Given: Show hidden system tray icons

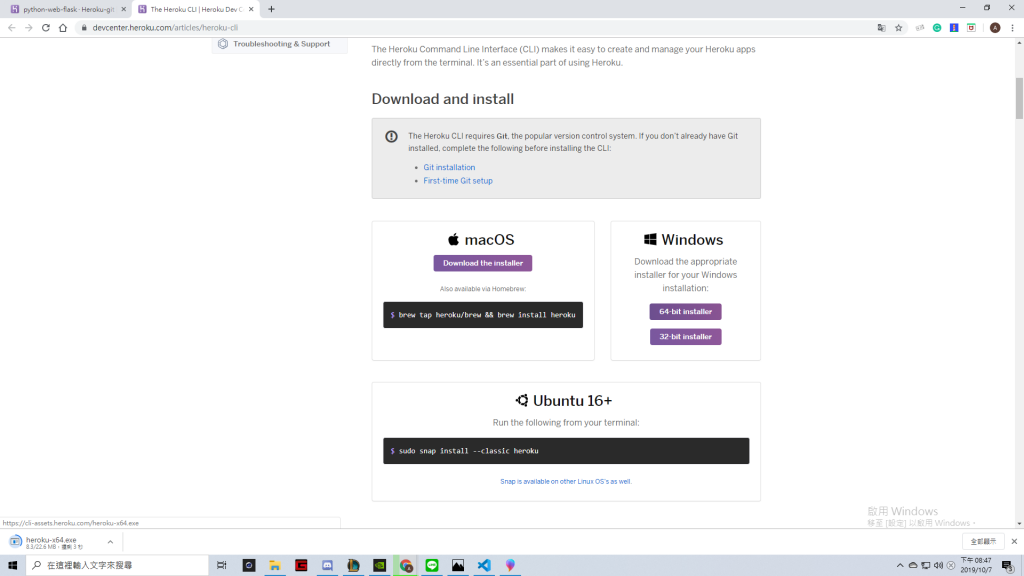Looking at the screenshot, I should (900, 566).
